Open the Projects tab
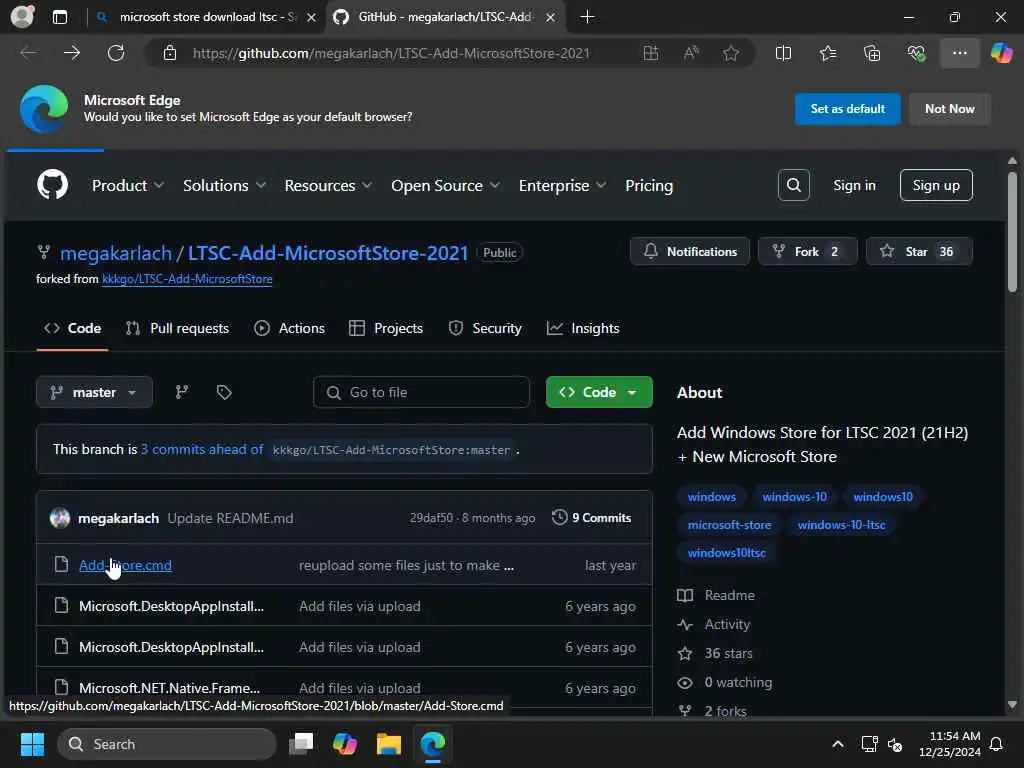Image resolution: width=1024 pixels, height=768 pixels. point(386,328)
